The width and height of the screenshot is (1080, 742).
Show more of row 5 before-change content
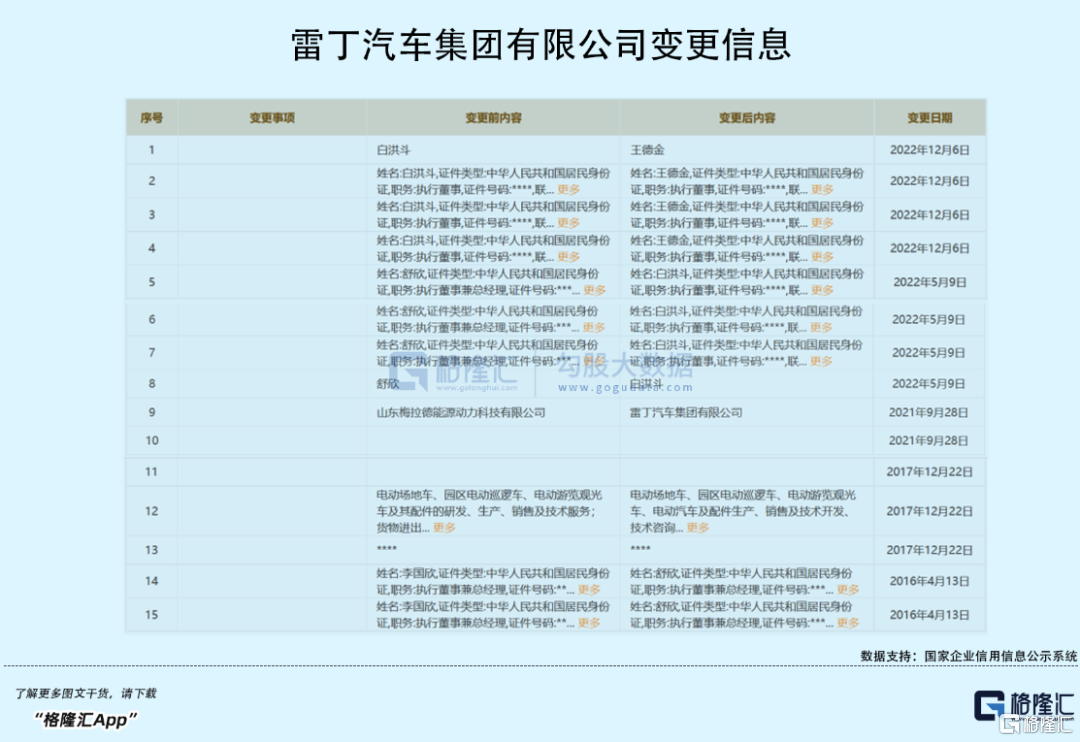point(595,290)
